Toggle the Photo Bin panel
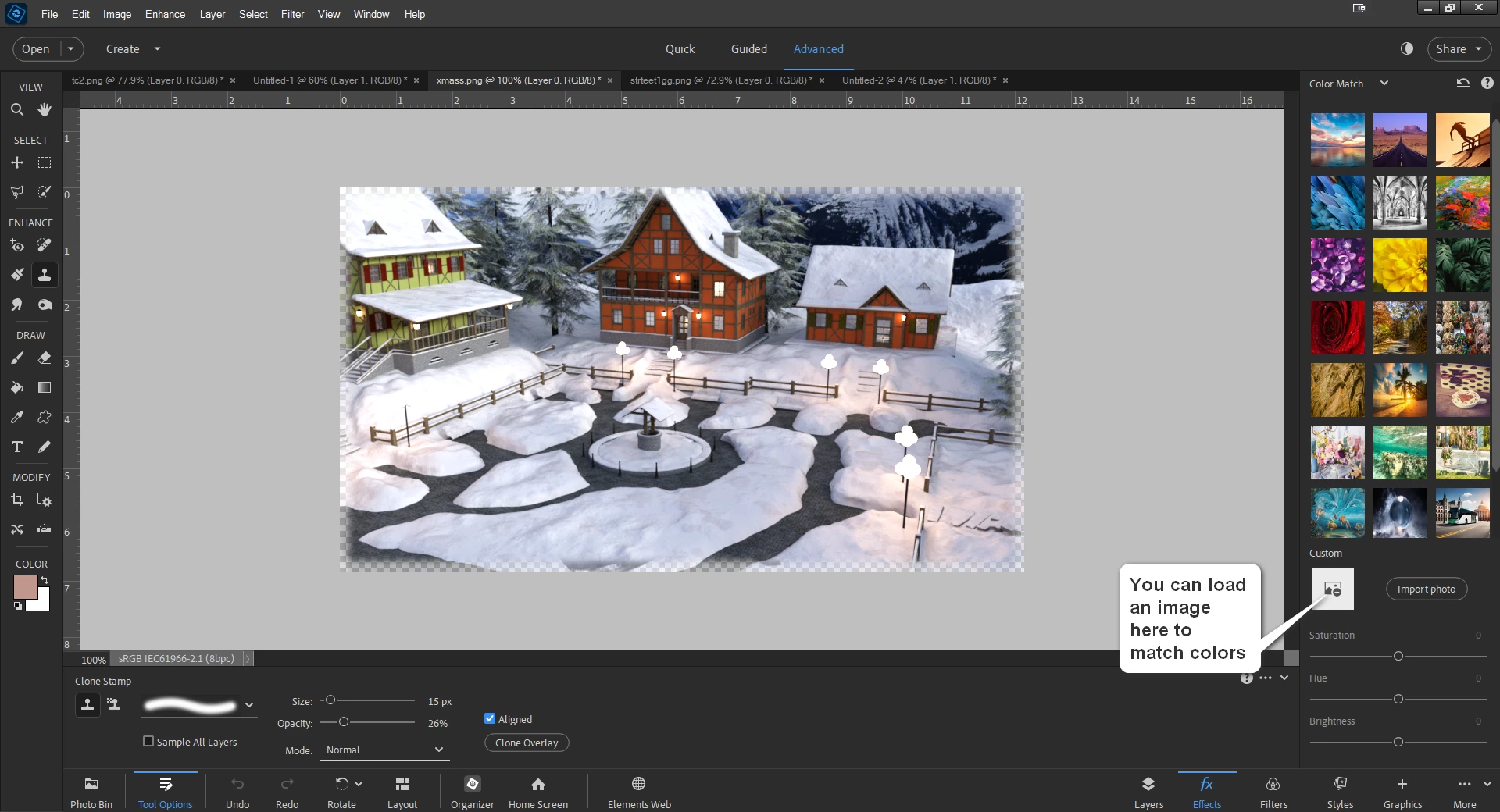This screenshot has width=1500, height=812. pos(91,792)
